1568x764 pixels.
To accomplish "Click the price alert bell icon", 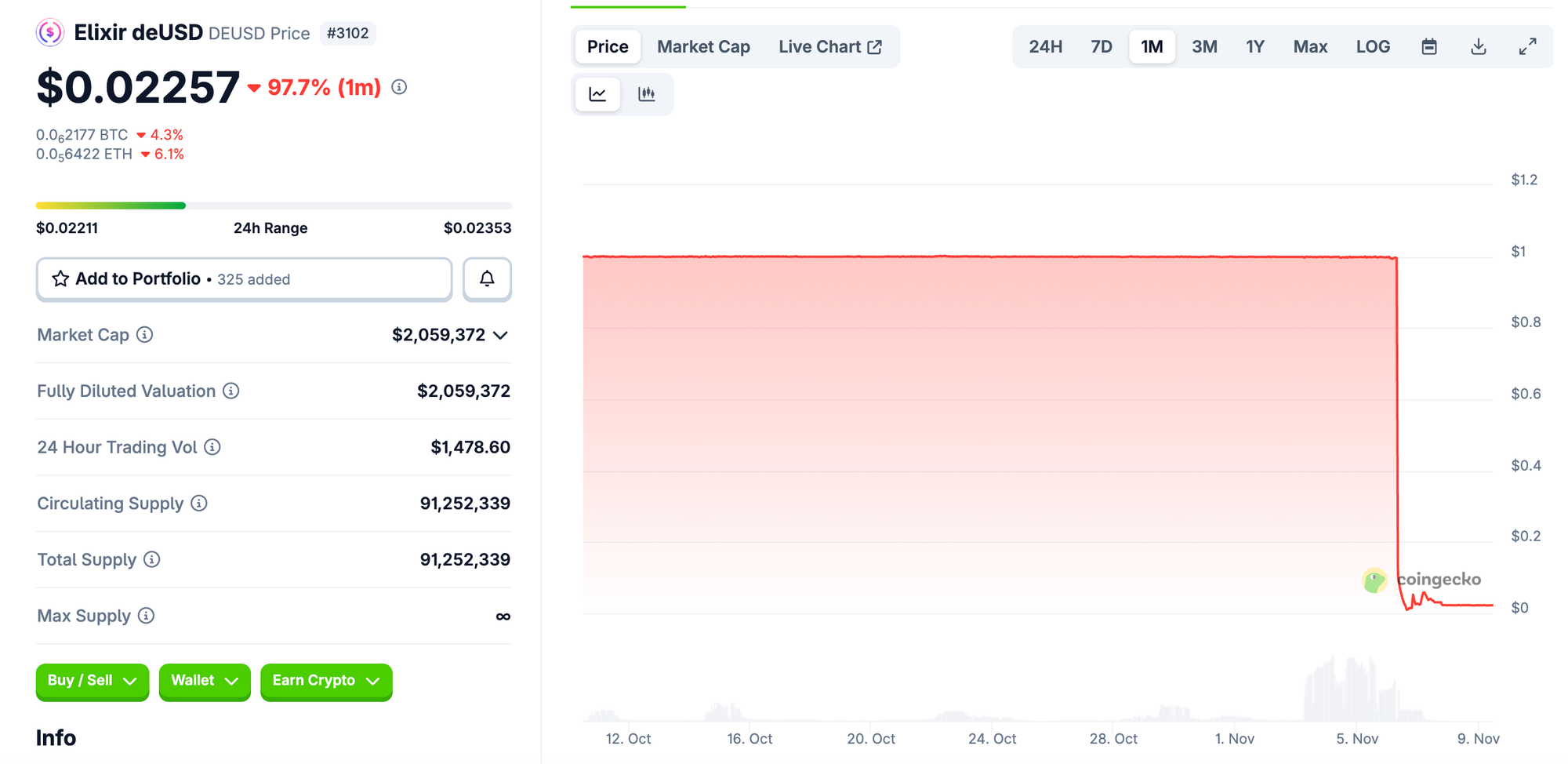I will [x=487, y=279].
